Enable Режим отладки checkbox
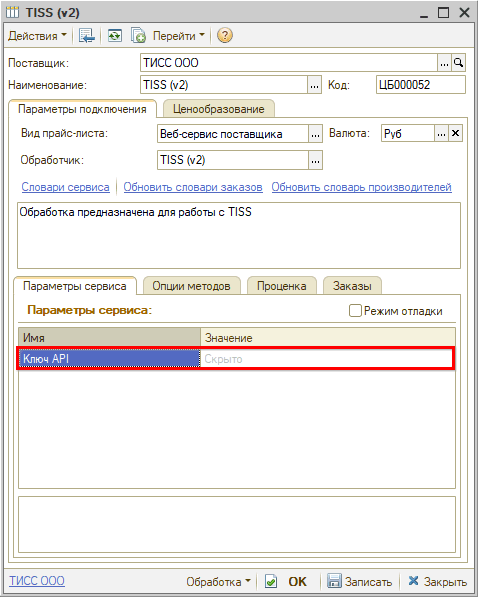The height and width of the screenshot is (597, 478). [355, 311]
